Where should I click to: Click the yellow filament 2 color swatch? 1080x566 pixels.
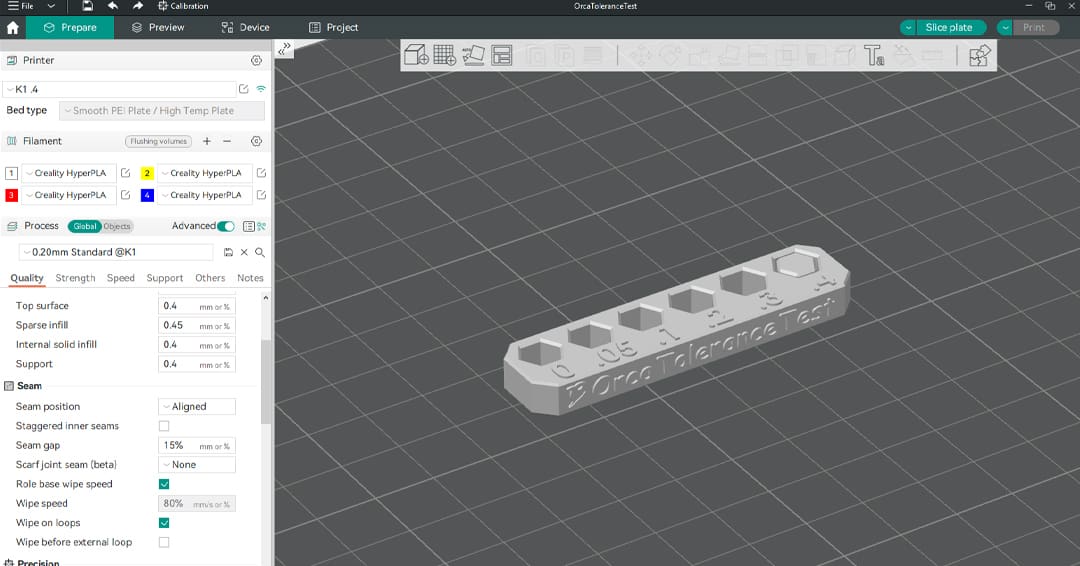[x=147, y=174]
